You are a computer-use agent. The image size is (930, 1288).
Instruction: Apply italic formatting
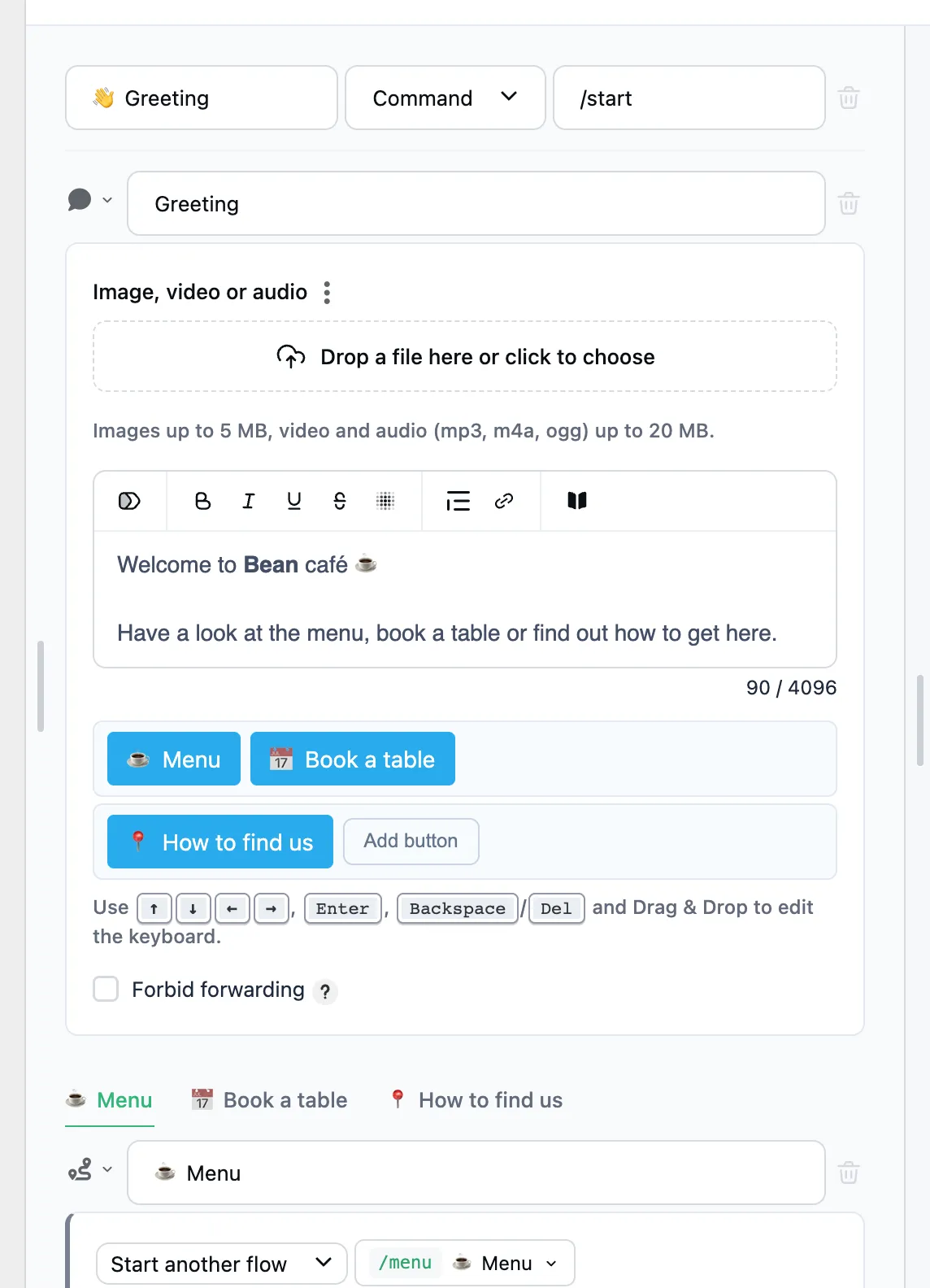point(249,501)
